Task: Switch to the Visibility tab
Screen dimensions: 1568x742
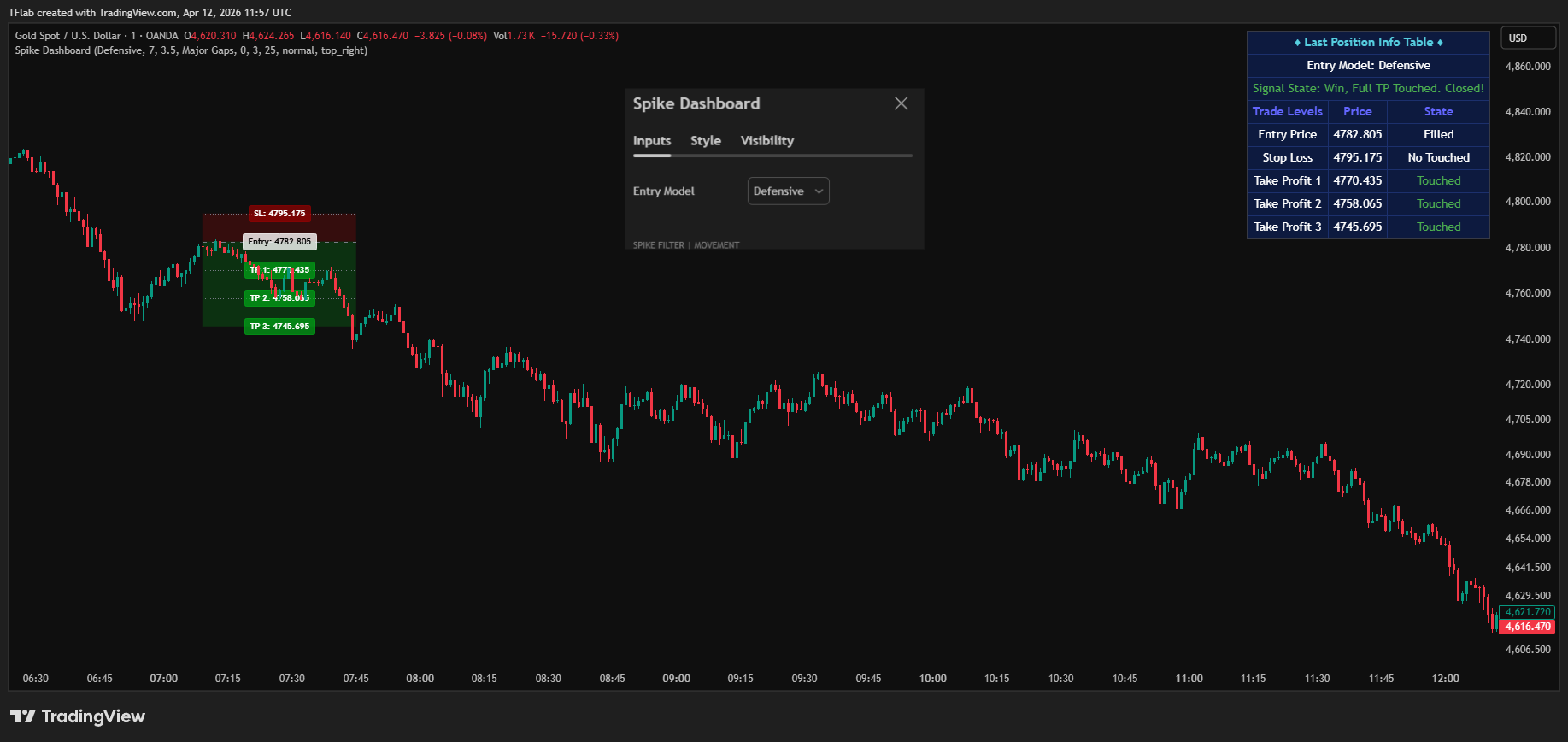Action: pos(767,141)
